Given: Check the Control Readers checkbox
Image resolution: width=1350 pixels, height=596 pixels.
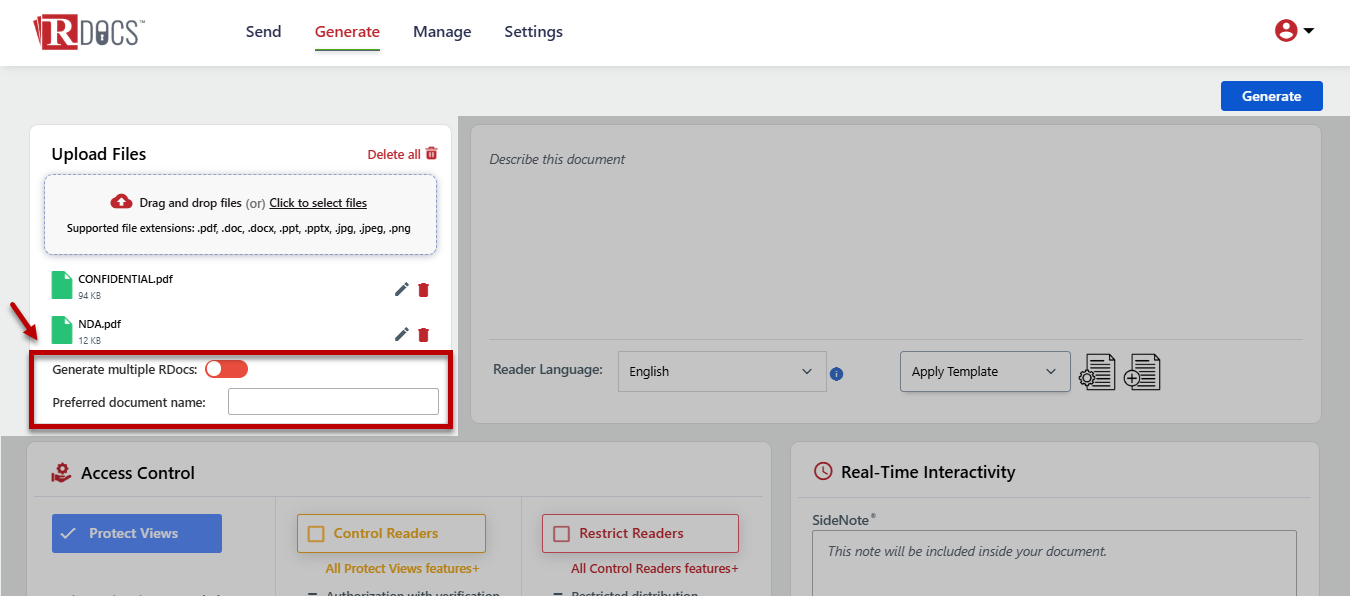Looking at the screenshot, I should pyautogui.click(x=316, y=534).
